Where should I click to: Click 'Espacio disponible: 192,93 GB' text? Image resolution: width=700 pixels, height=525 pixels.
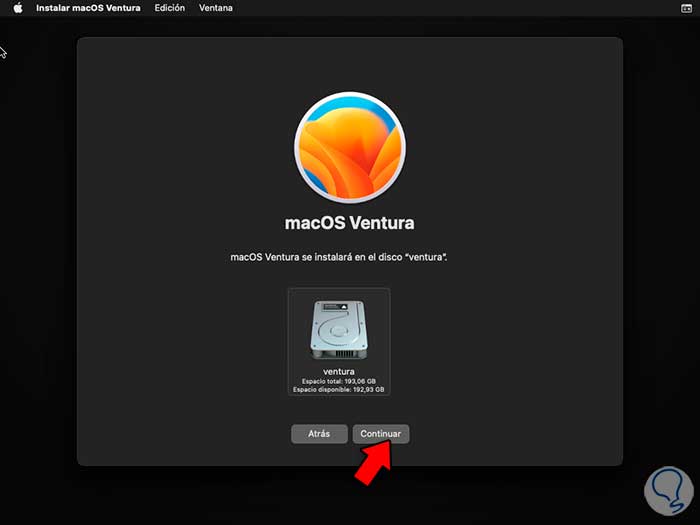(339, 390)
